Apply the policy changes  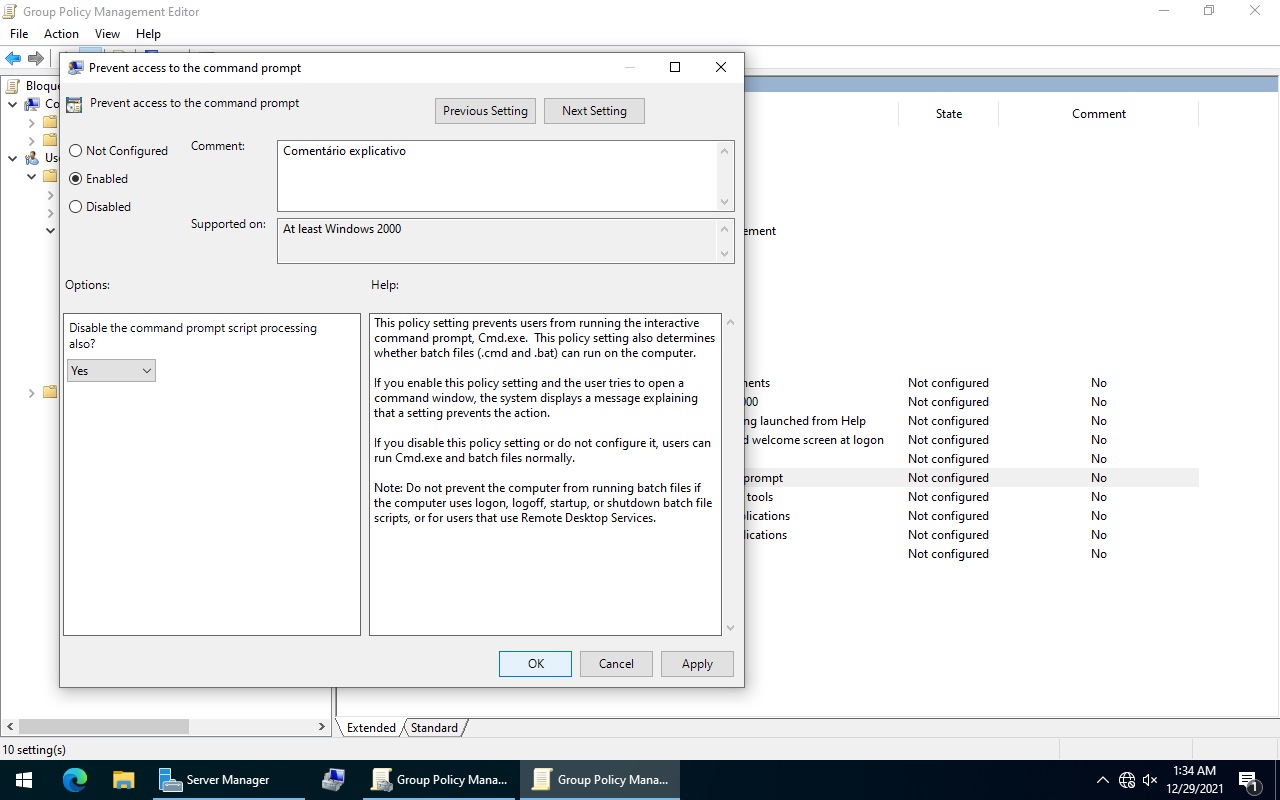tap(697, 663)
